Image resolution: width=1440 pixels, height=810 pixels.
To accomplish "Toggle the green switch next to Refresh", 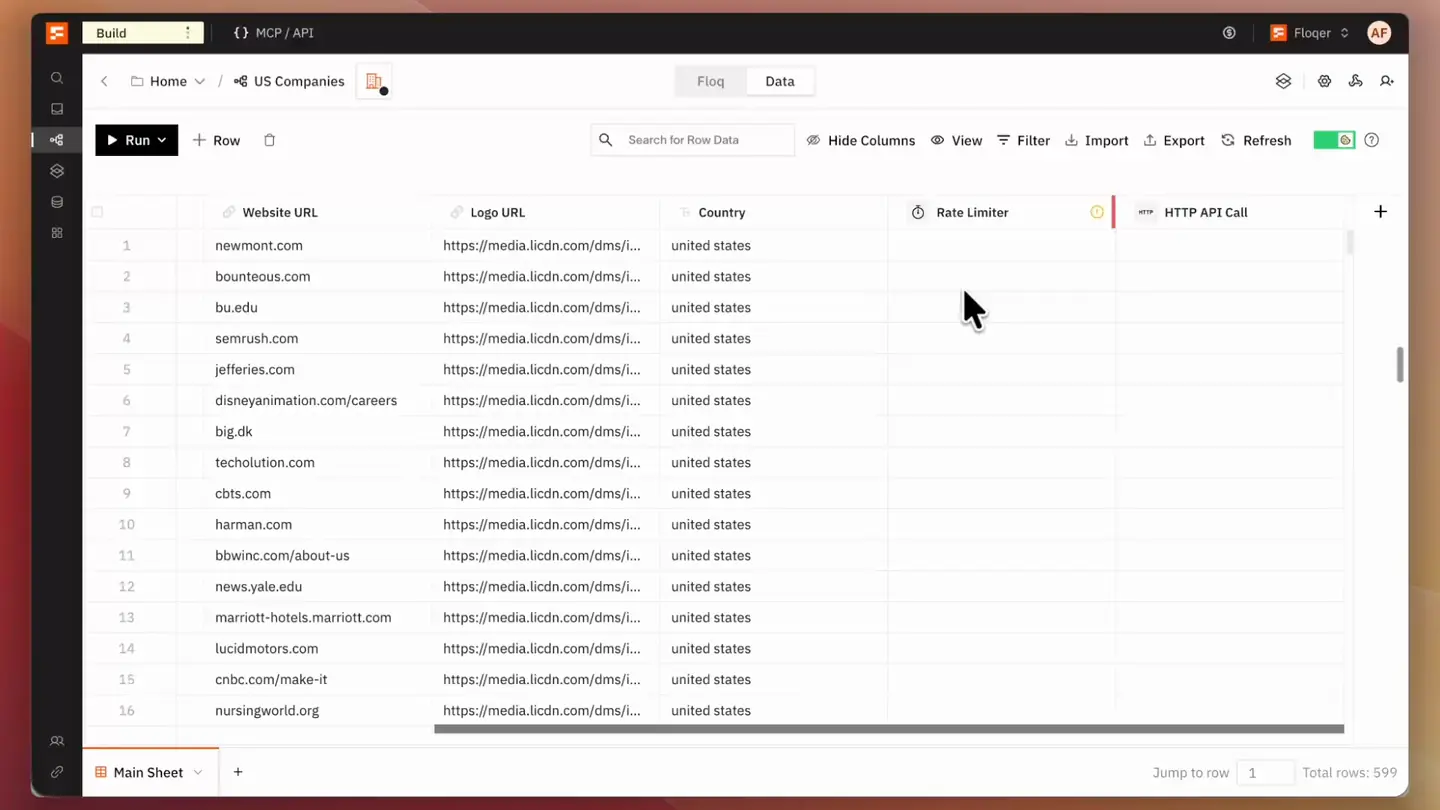I will pyautogui.click(x=1334, y=140).
